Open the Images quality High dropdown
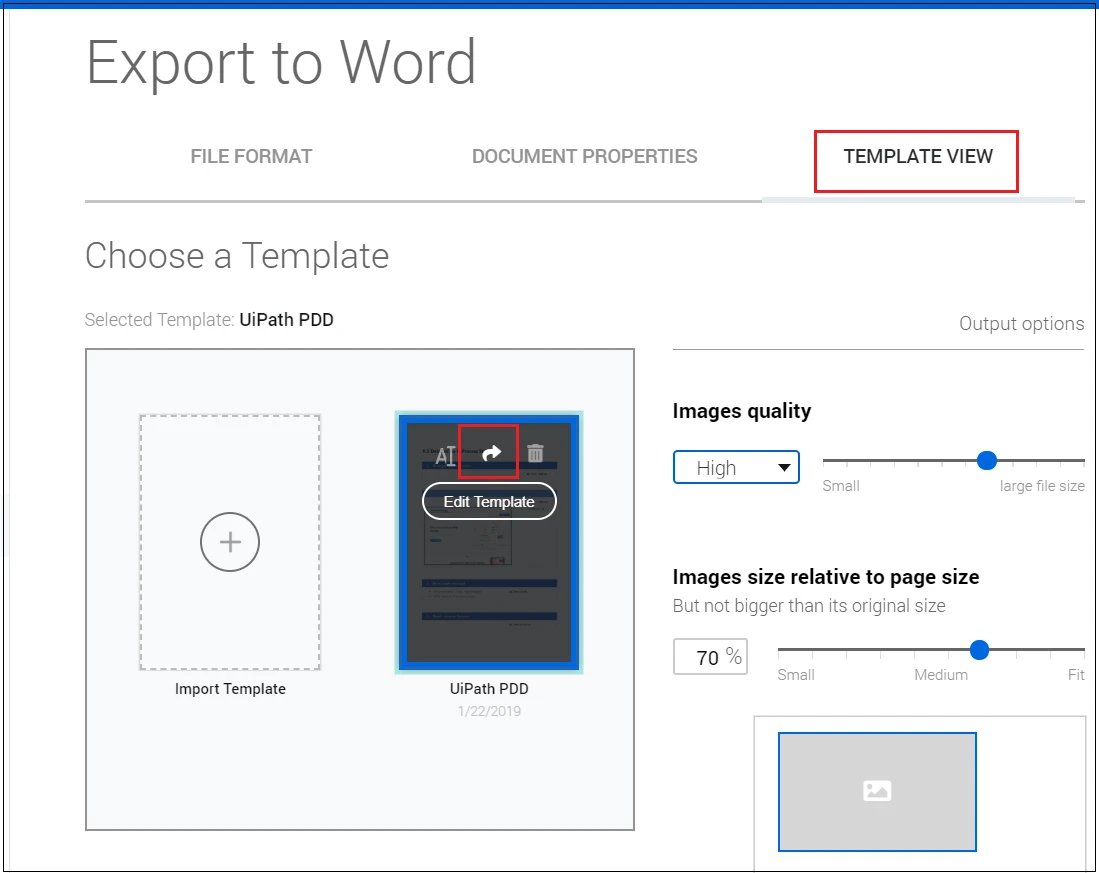Viewport: 1099px width, 873px height. [736, 467]
